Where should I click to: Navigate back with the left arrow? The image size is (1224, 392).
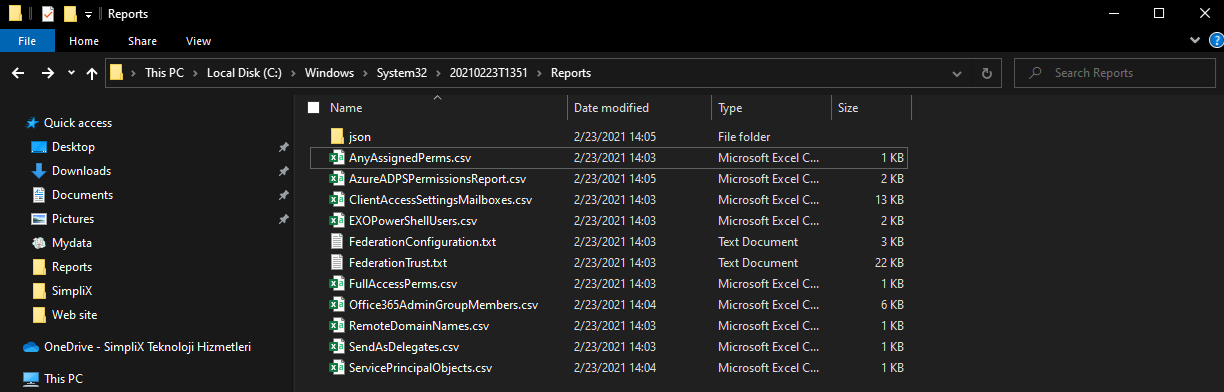pos(18,73)
